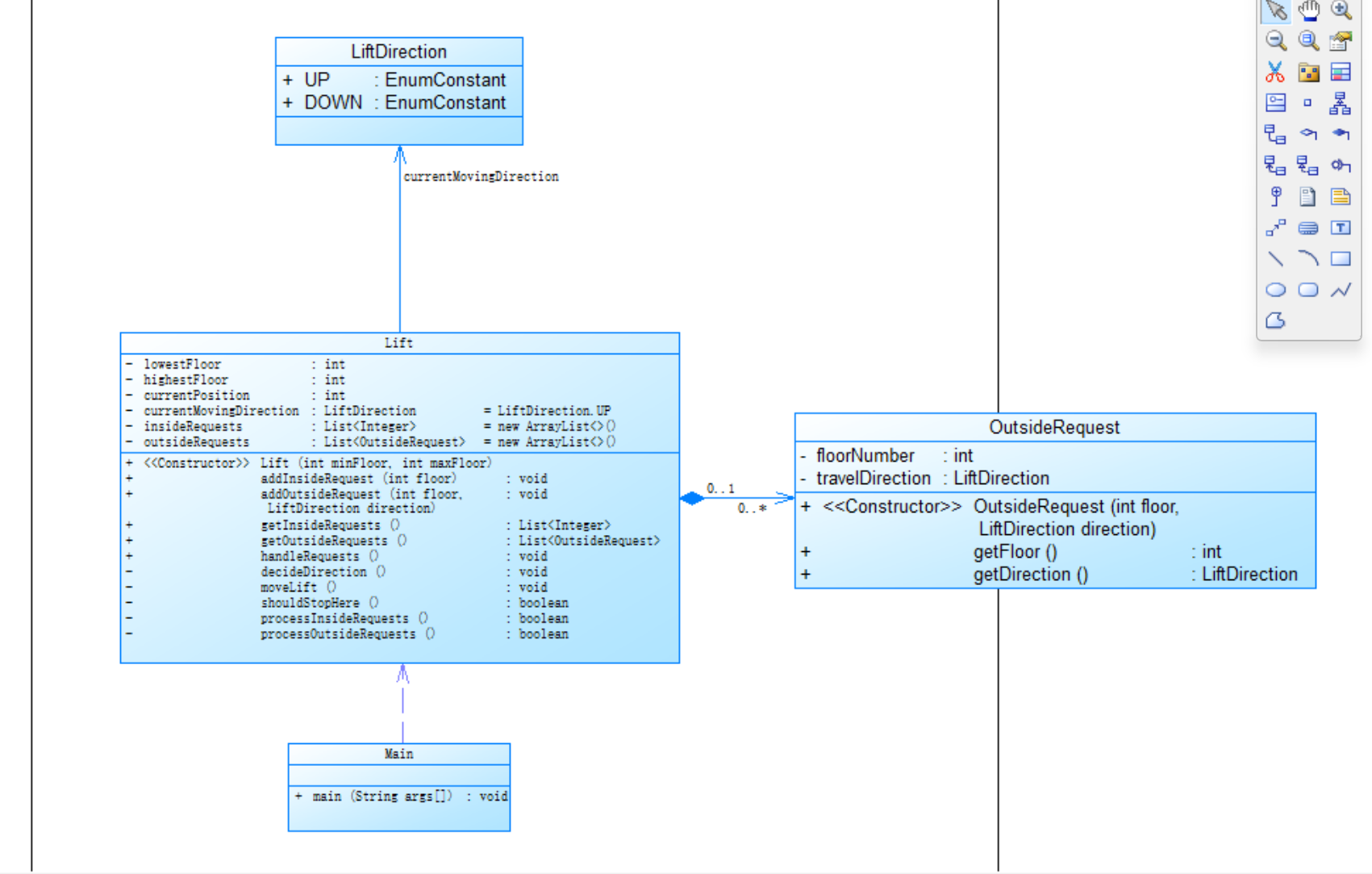
Task: Select the scissors Delete tool
Action: tap(1275, 72)
